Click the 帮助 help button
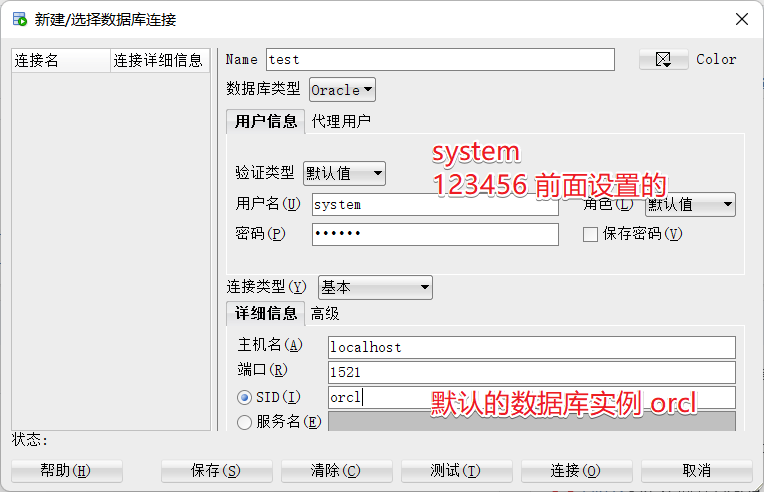Image resolution: width=764 pixels, height=492 pixels. click(66, 471)
